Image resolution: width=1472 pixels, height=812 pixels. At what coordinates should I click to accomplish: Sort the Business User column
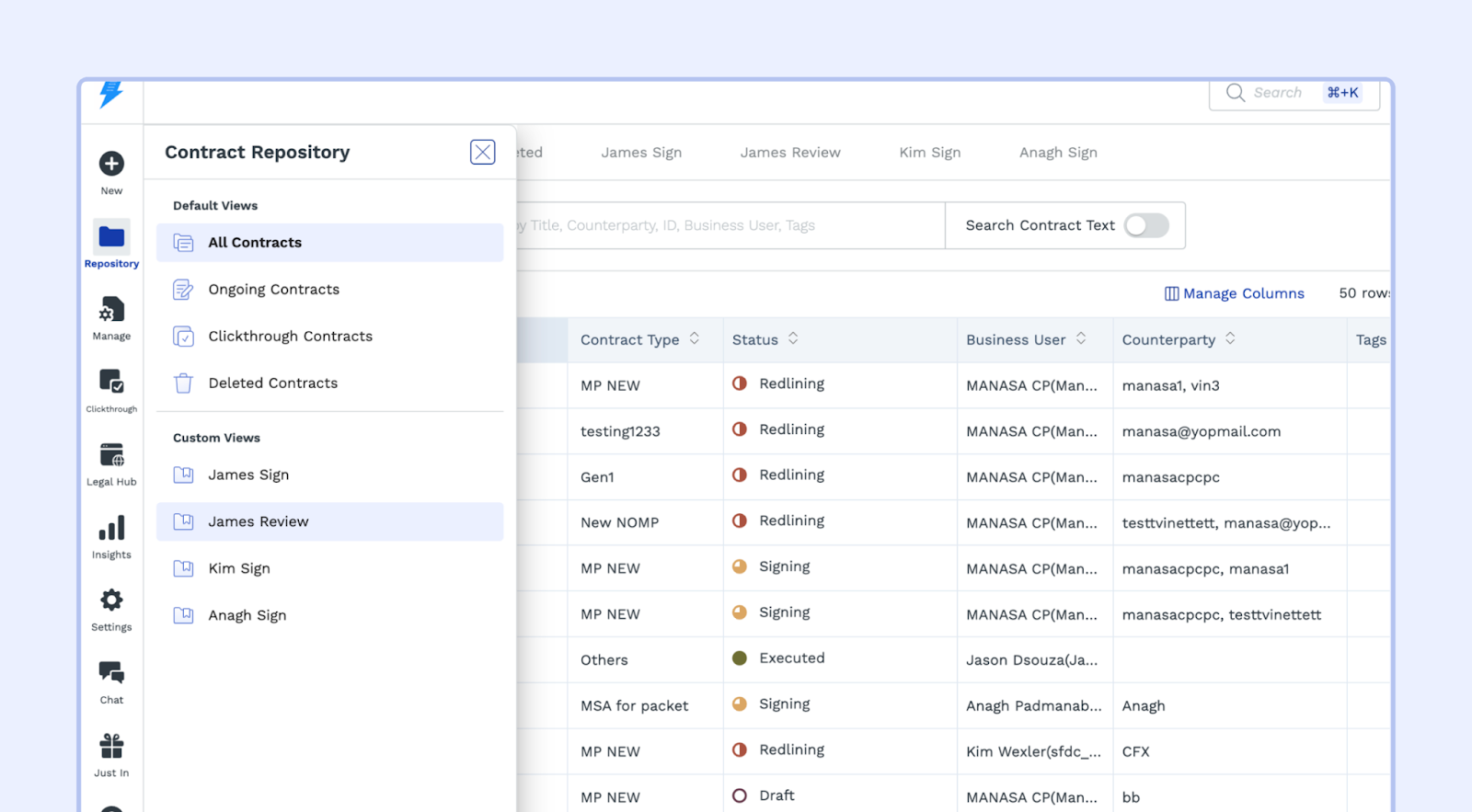tap(1081, 339)
